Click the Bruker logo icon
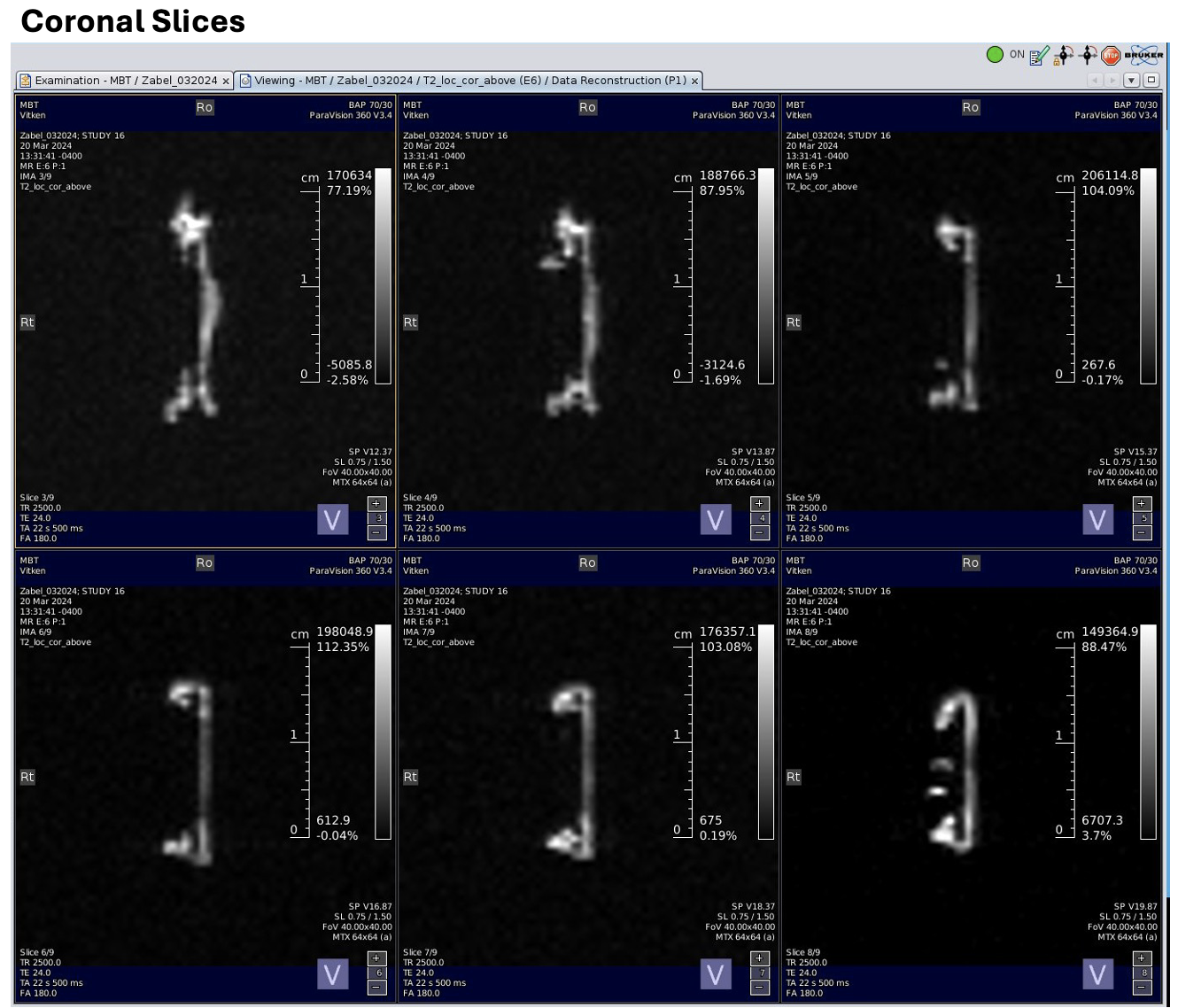The image size is (1178, 1008). click(x=1143, y=55)
